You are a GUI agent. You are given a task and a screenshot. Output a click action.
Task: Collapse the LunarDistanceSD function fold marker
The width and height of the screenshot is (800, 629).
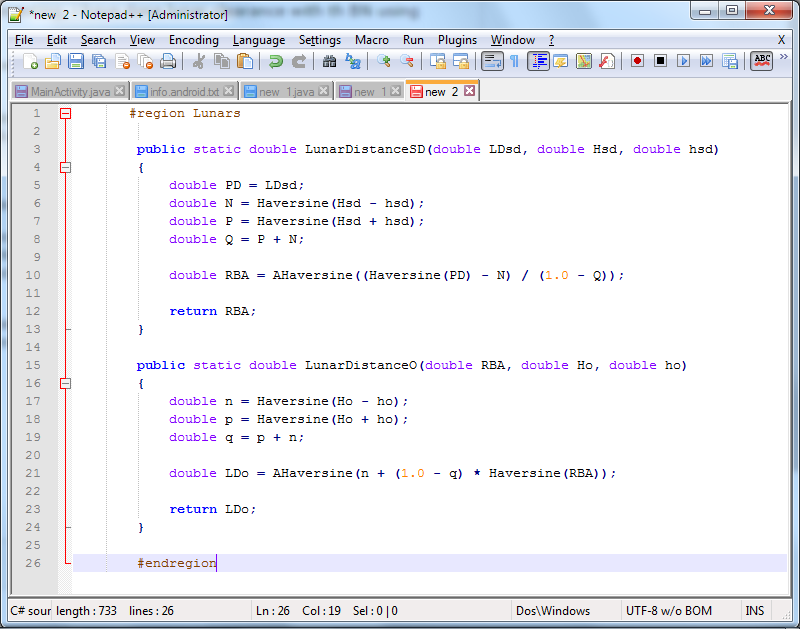point(66,168)
